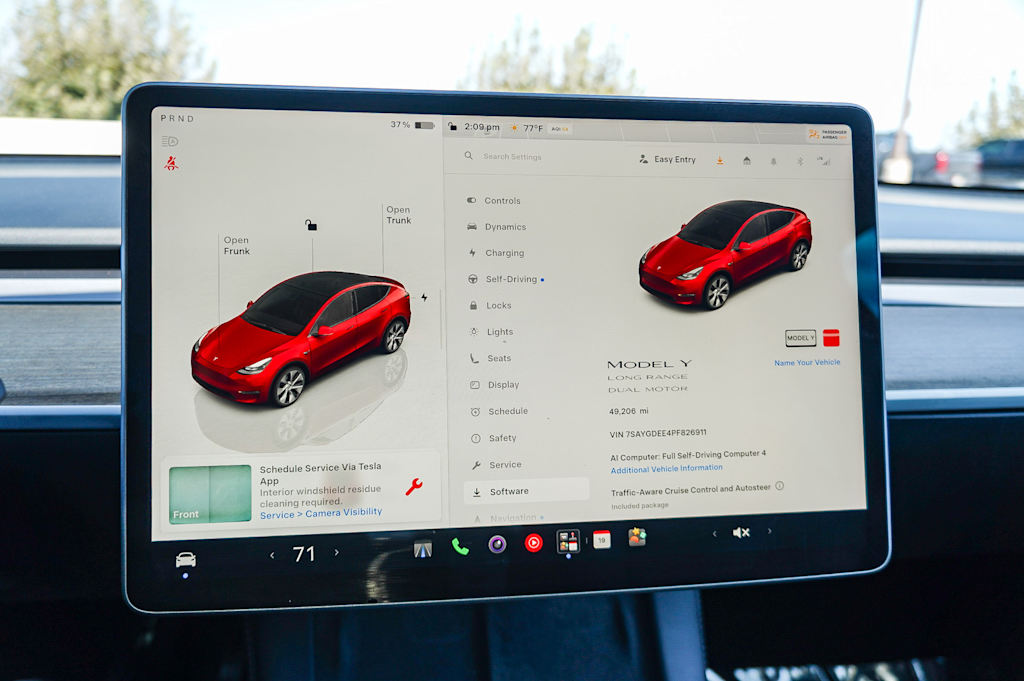The width and height of the screenshot is (1024, 681).
Task: Increase temperature with right arrow near 71
Action: [x=336, y=552]
